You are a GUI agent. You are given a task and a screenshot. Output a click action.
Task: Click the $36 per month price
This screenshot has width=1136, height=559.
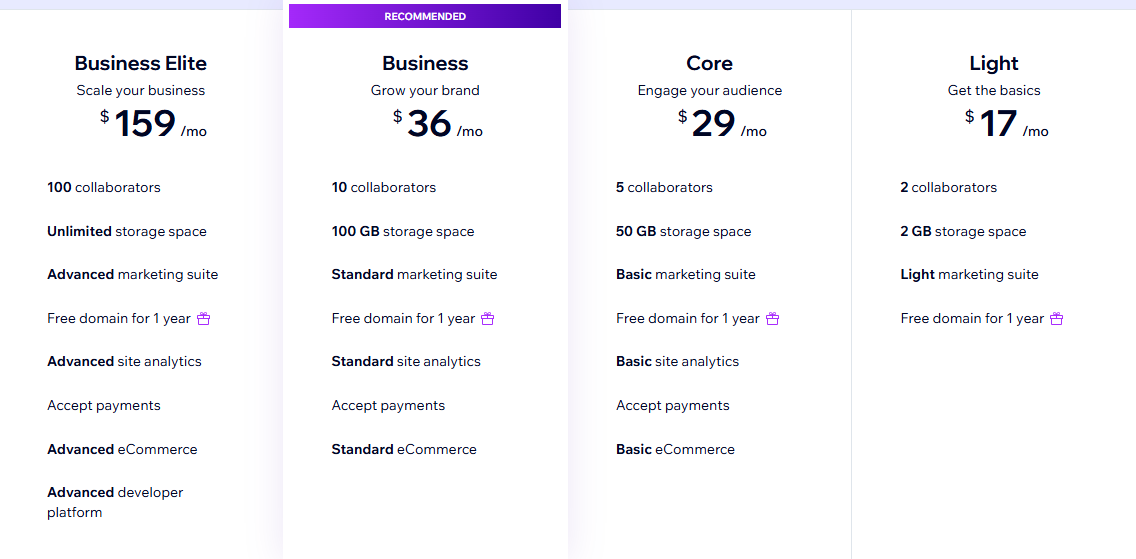coord(437,124)
